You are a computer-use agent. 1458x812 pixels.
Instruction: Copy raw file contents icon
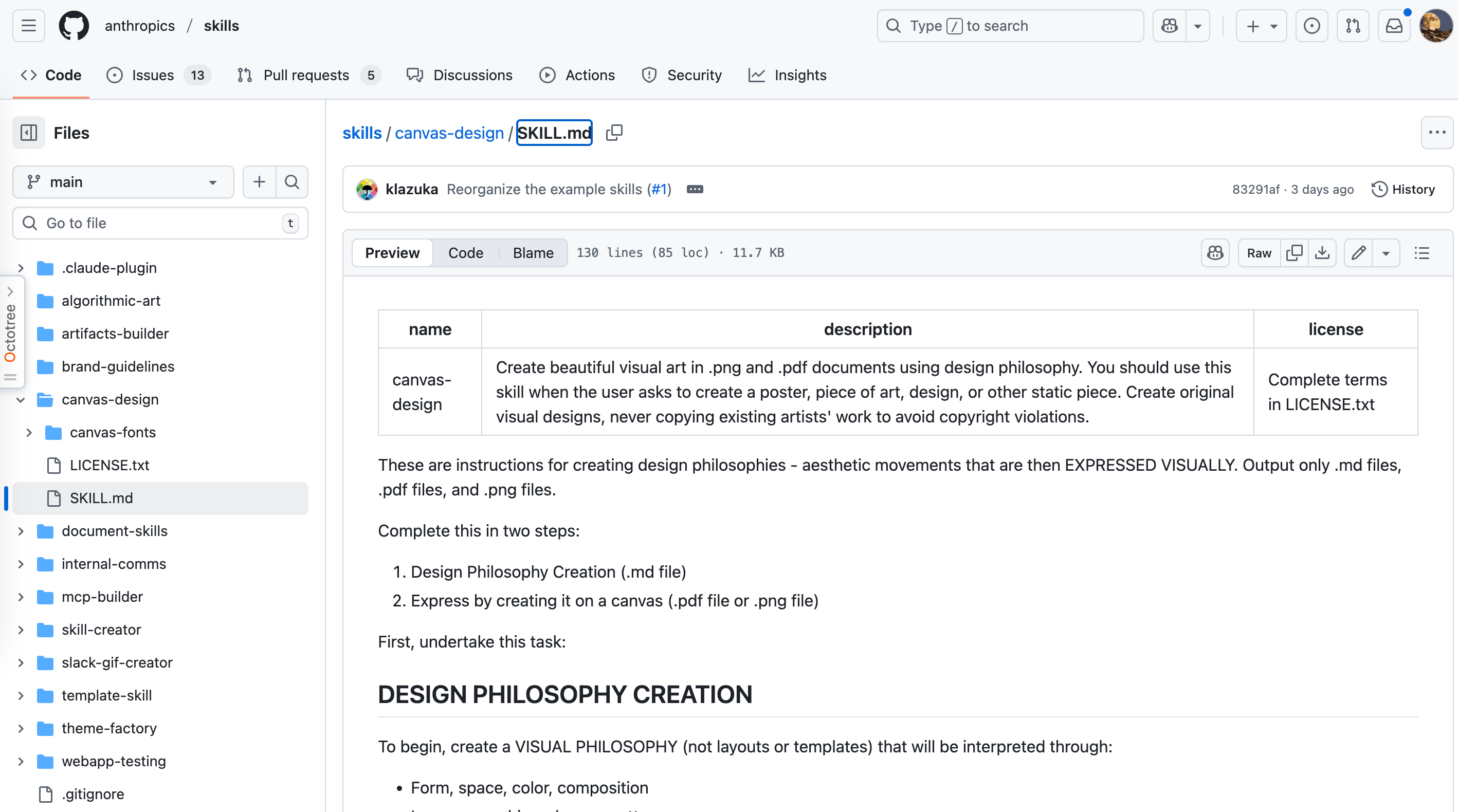[1294, 253]
